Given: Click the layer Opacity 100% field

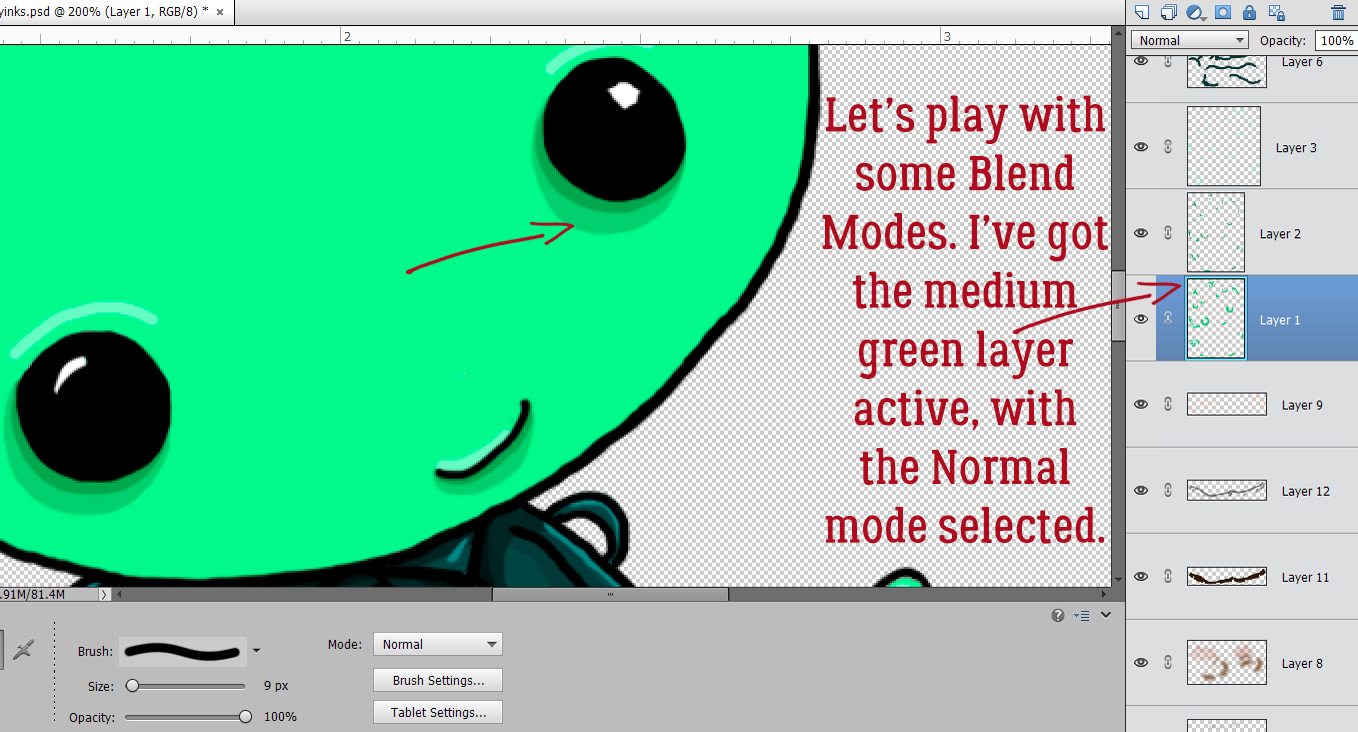Looking at the screenshot, I should (x=1336, y=40).
